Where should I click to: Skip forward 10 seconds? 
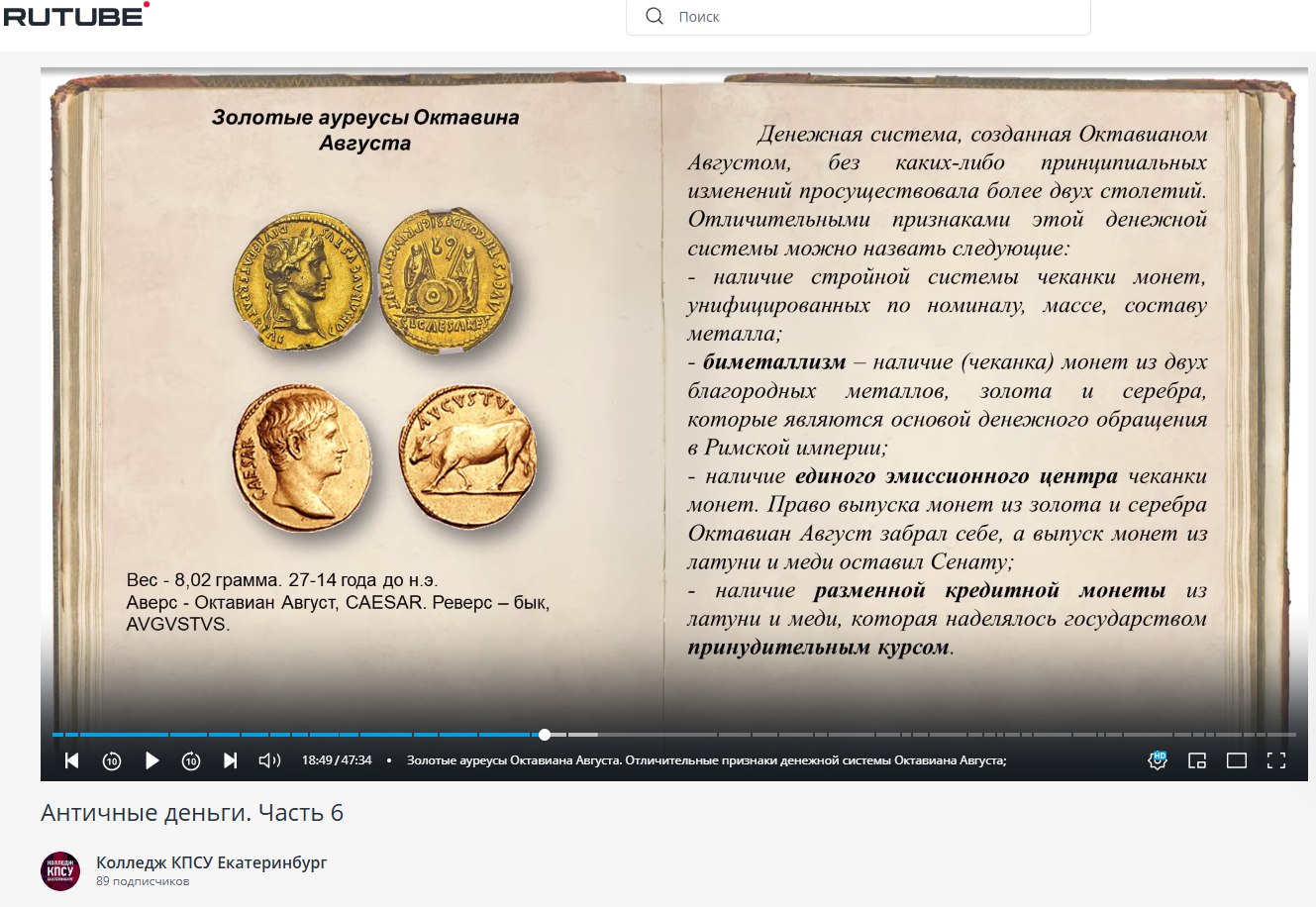(x=191, y=760)
